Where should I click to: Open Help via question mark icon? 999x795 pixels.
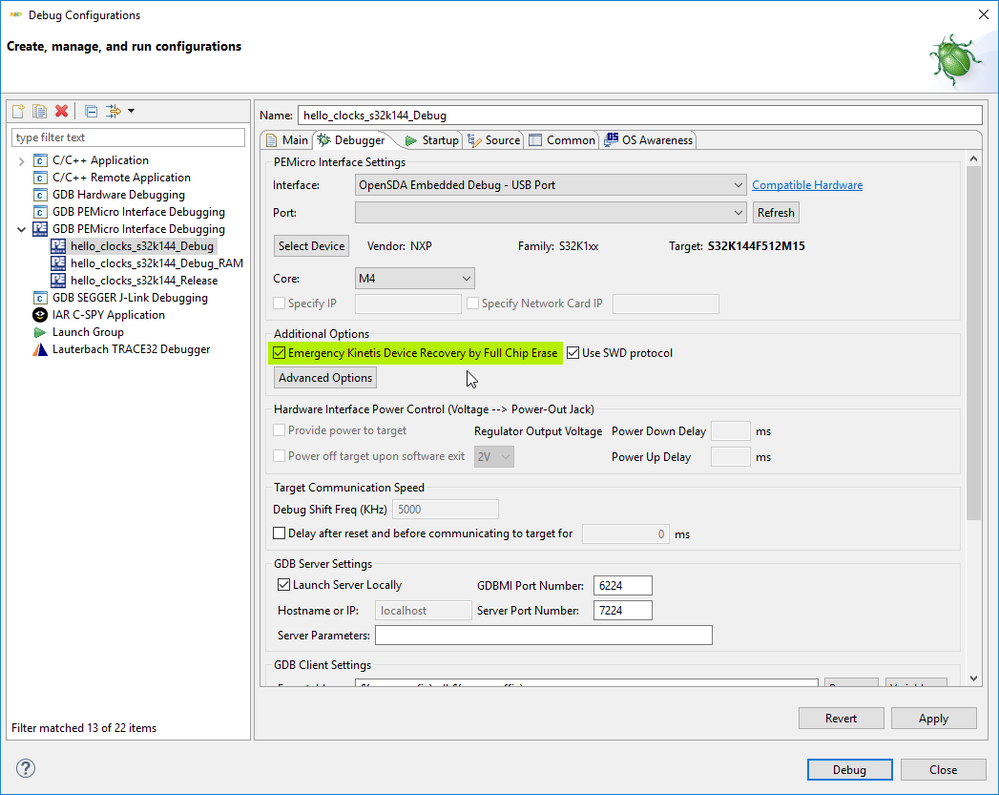click(x=25, y=768)
